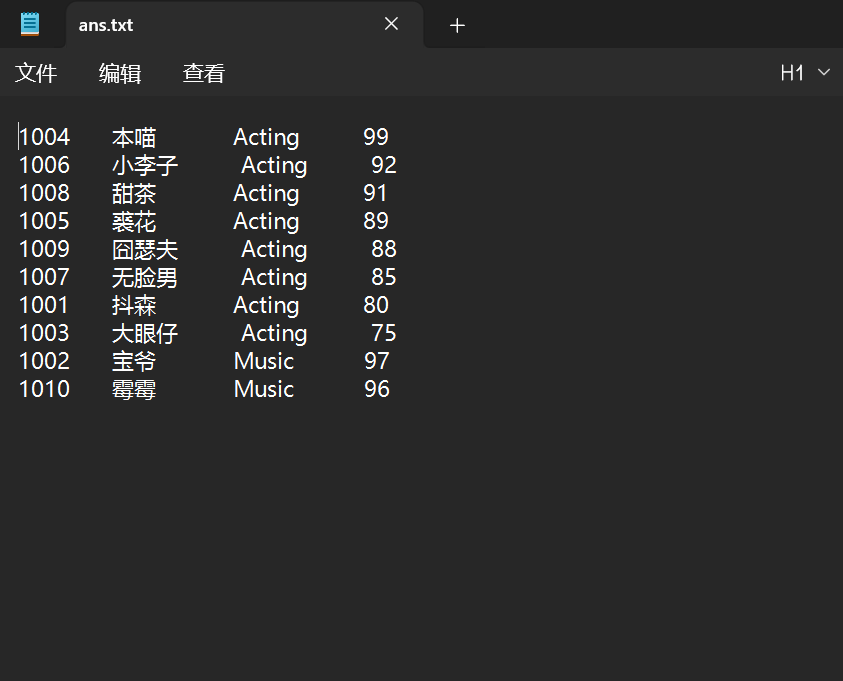843x681 pixels.
Task: Click the word Music beside 宝爷
Action: click(x=264, y=361)
